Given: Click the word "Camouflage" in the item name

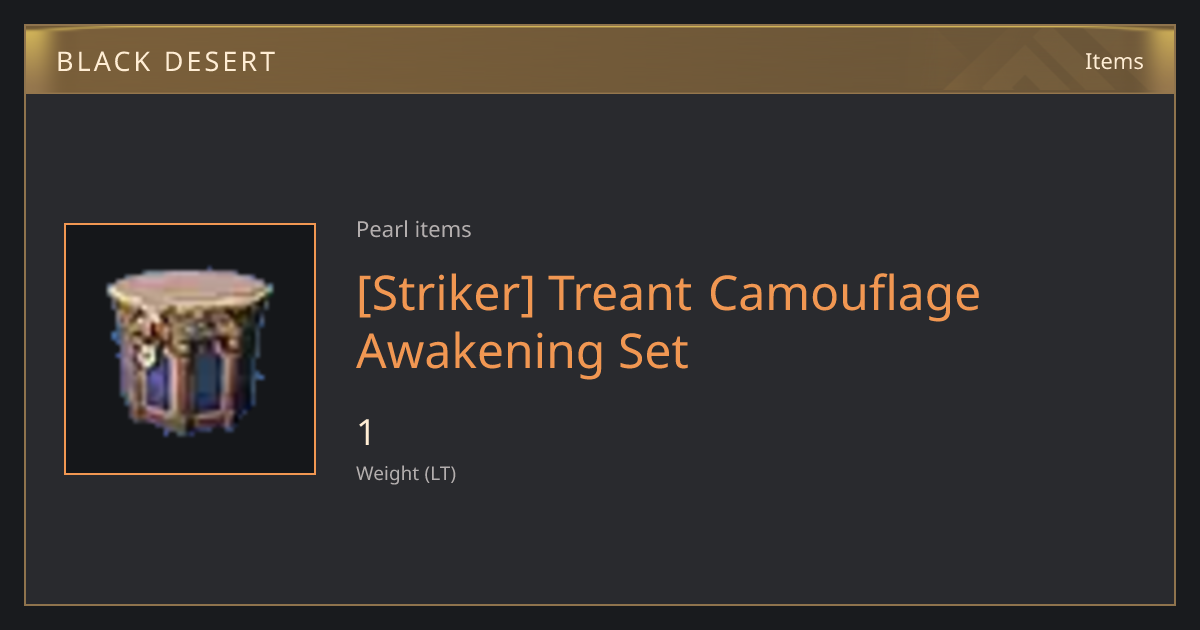Looking at the screenshot, I should (844, 294).
